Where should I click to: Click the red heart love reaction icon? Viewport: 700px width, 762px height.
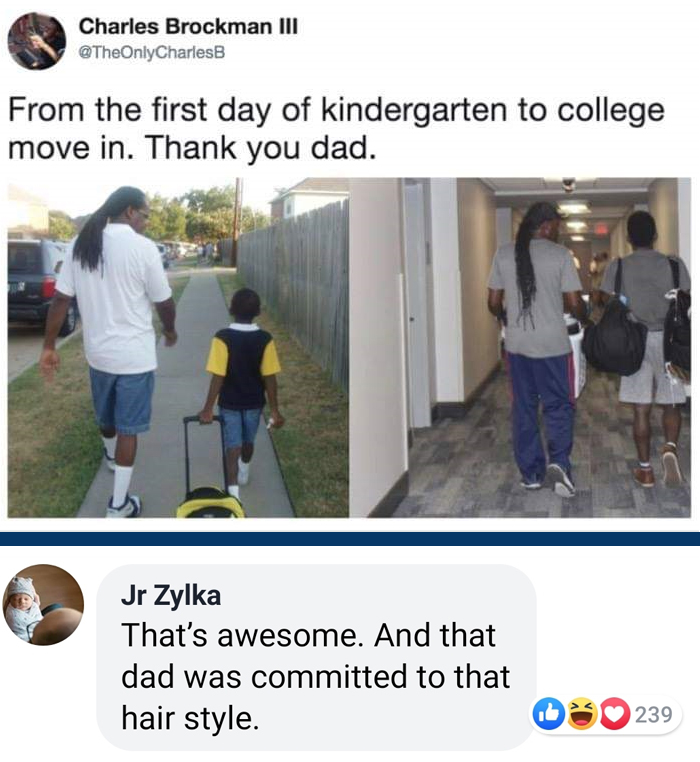coord(615,714)
